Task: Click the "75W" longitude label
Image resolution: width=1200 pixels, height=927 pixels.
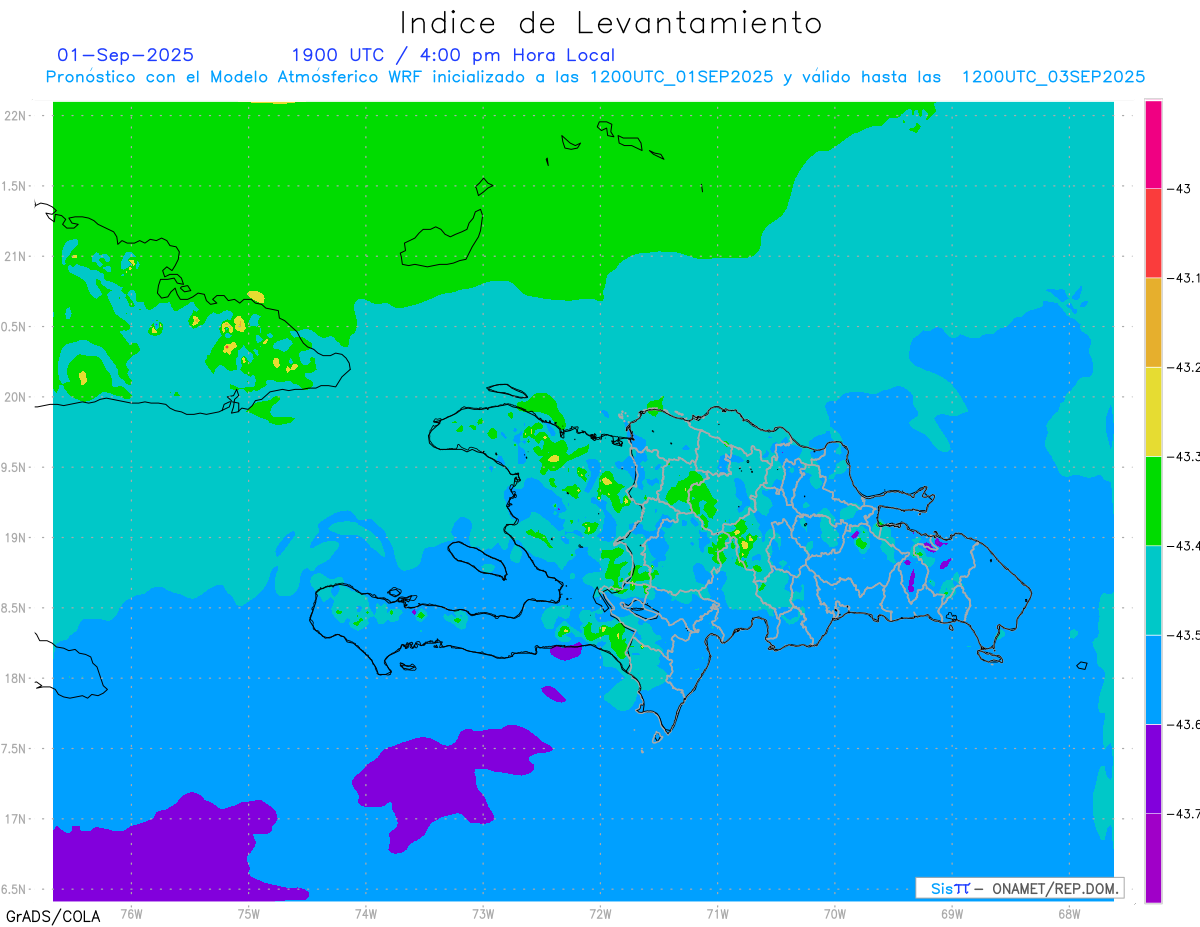Action: (249, 913)
